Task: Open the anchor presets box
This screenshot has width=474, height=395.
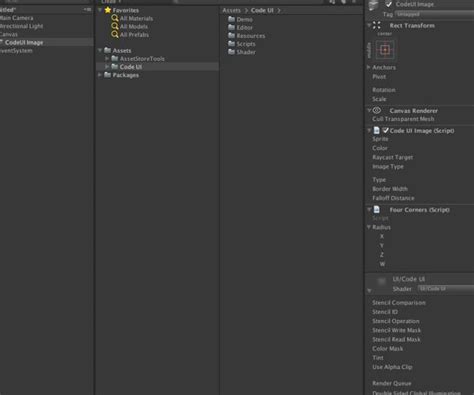Action: pyautogui.click(x=385, y=50)
